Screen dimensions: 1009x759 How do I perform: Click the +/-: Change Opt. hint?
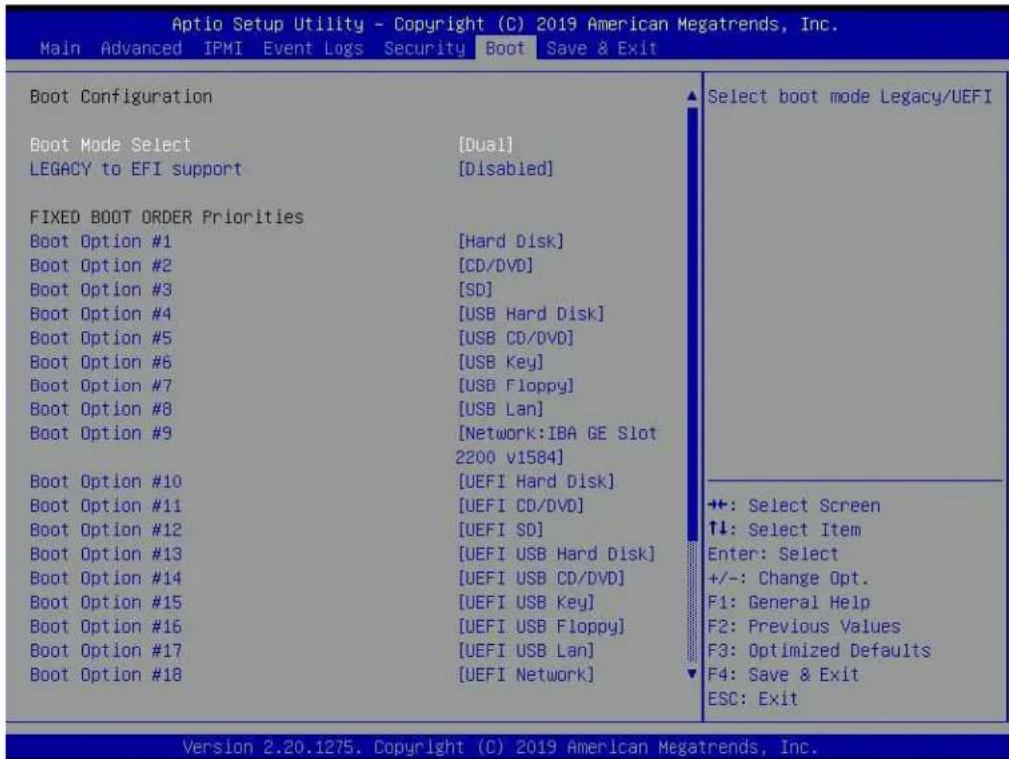pos(788,578)
